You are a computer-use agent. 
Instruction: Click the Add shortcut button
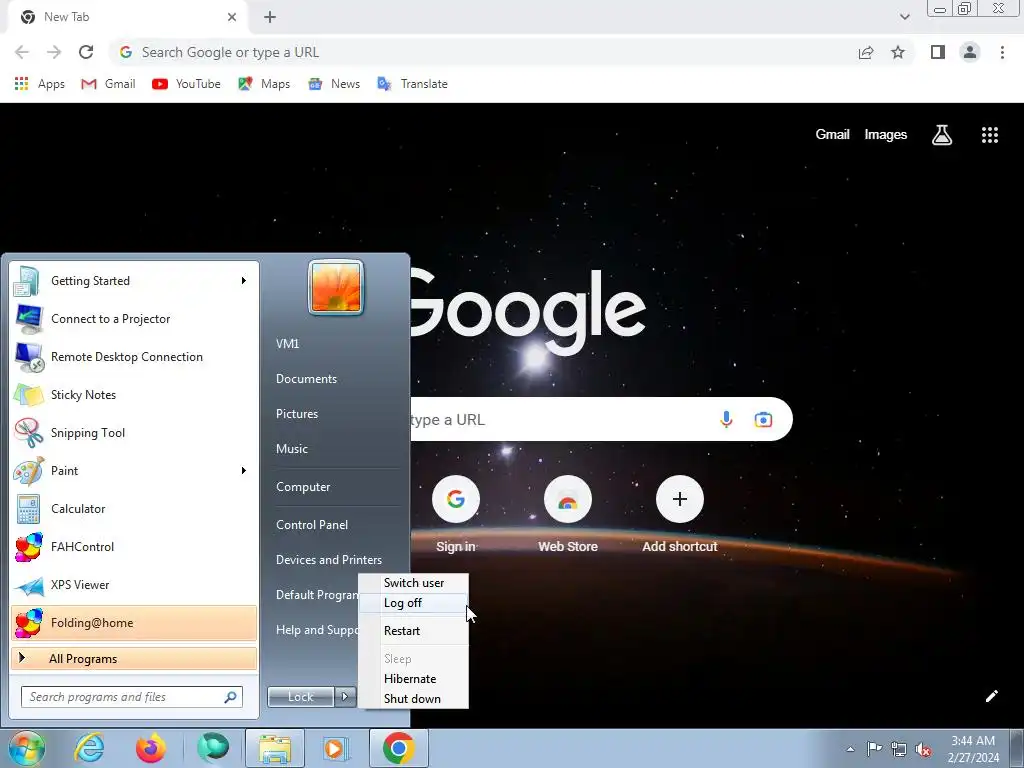pos(680,515)
